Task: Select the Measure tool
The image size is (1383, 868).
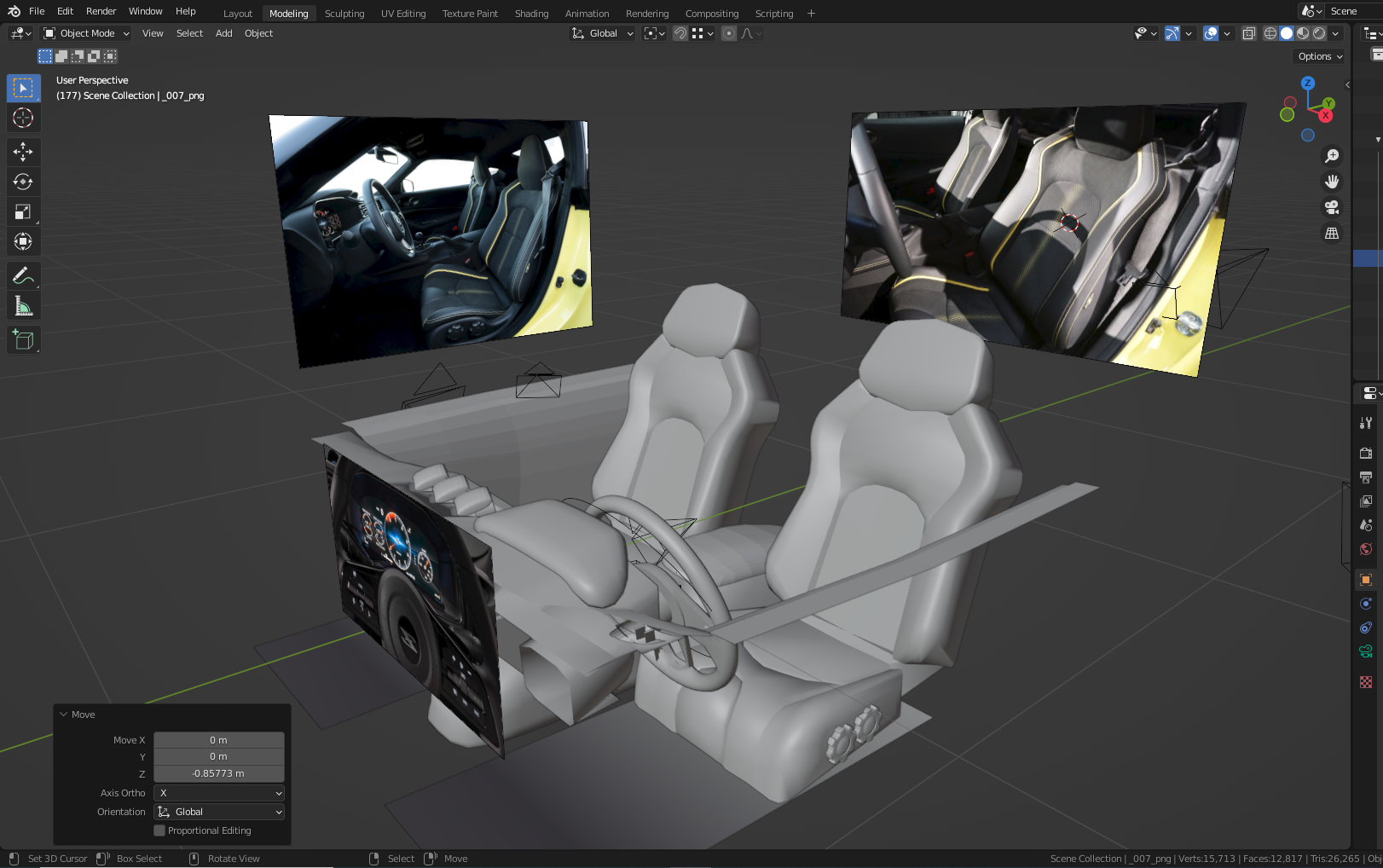Action: point(23,305)
